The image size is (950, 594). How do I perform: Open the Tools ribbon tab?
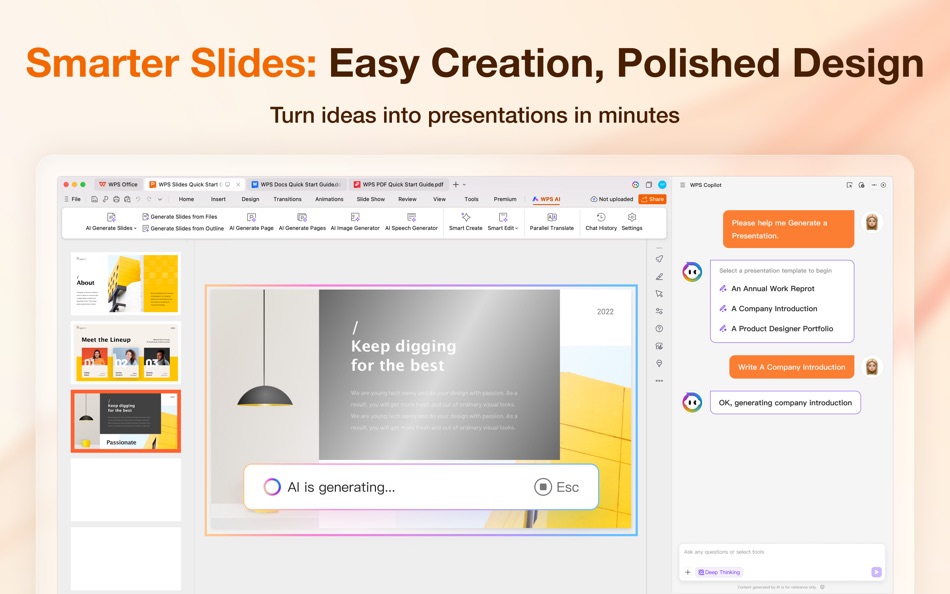coord(471,199)
